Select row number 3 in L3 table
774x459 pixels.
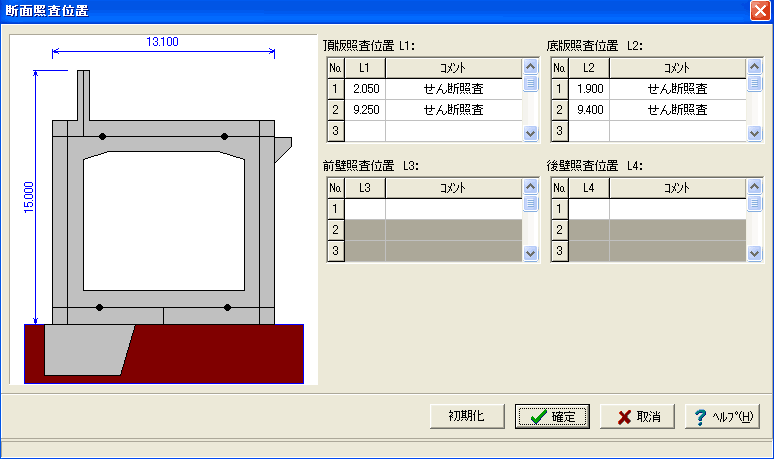tap(336, 251)
